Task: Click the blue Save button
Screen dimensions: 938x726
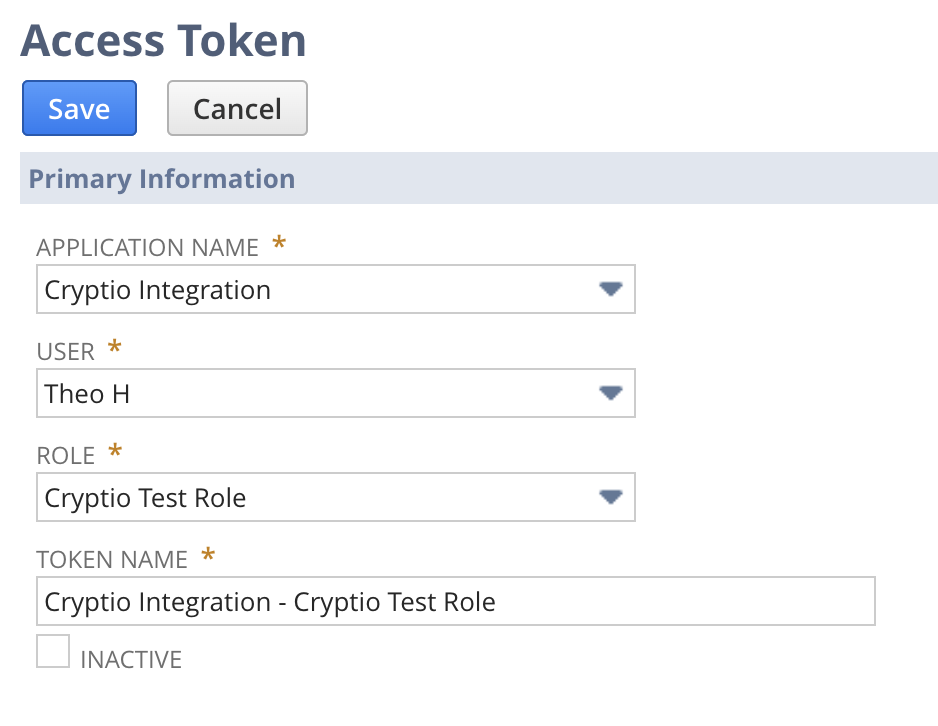Action: coord(79,108)
